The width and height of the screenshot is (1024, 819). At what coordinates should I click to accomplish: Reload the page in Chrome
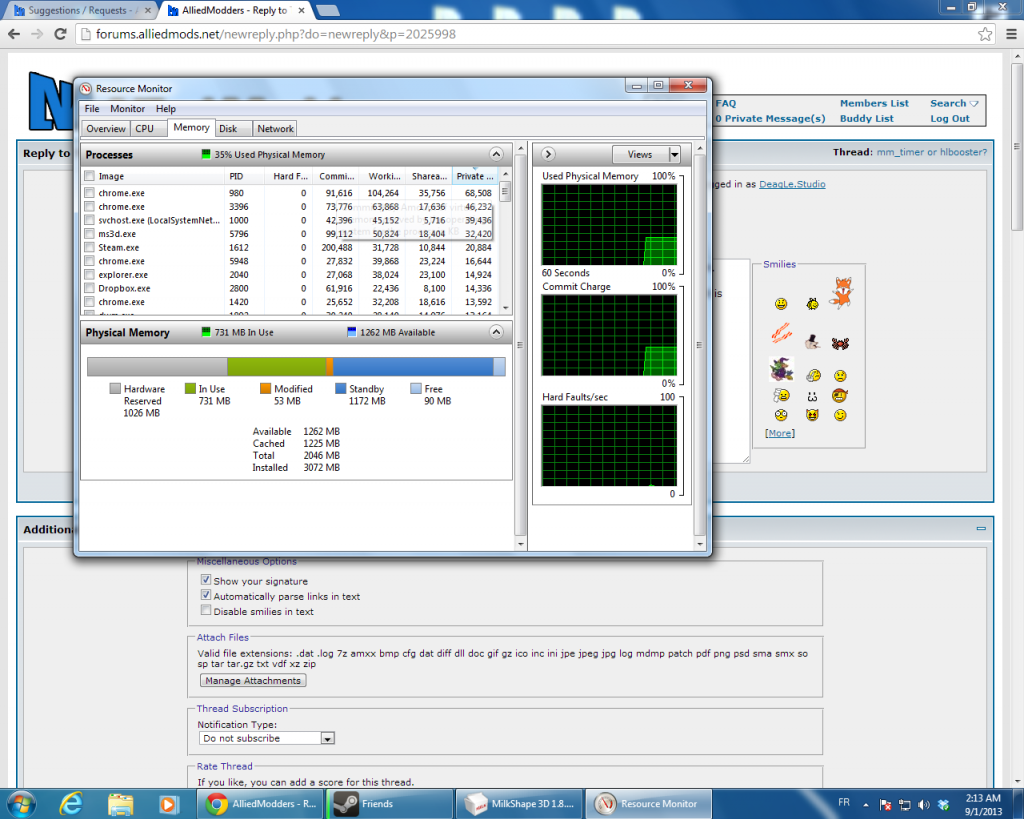[x=60, y=34]
